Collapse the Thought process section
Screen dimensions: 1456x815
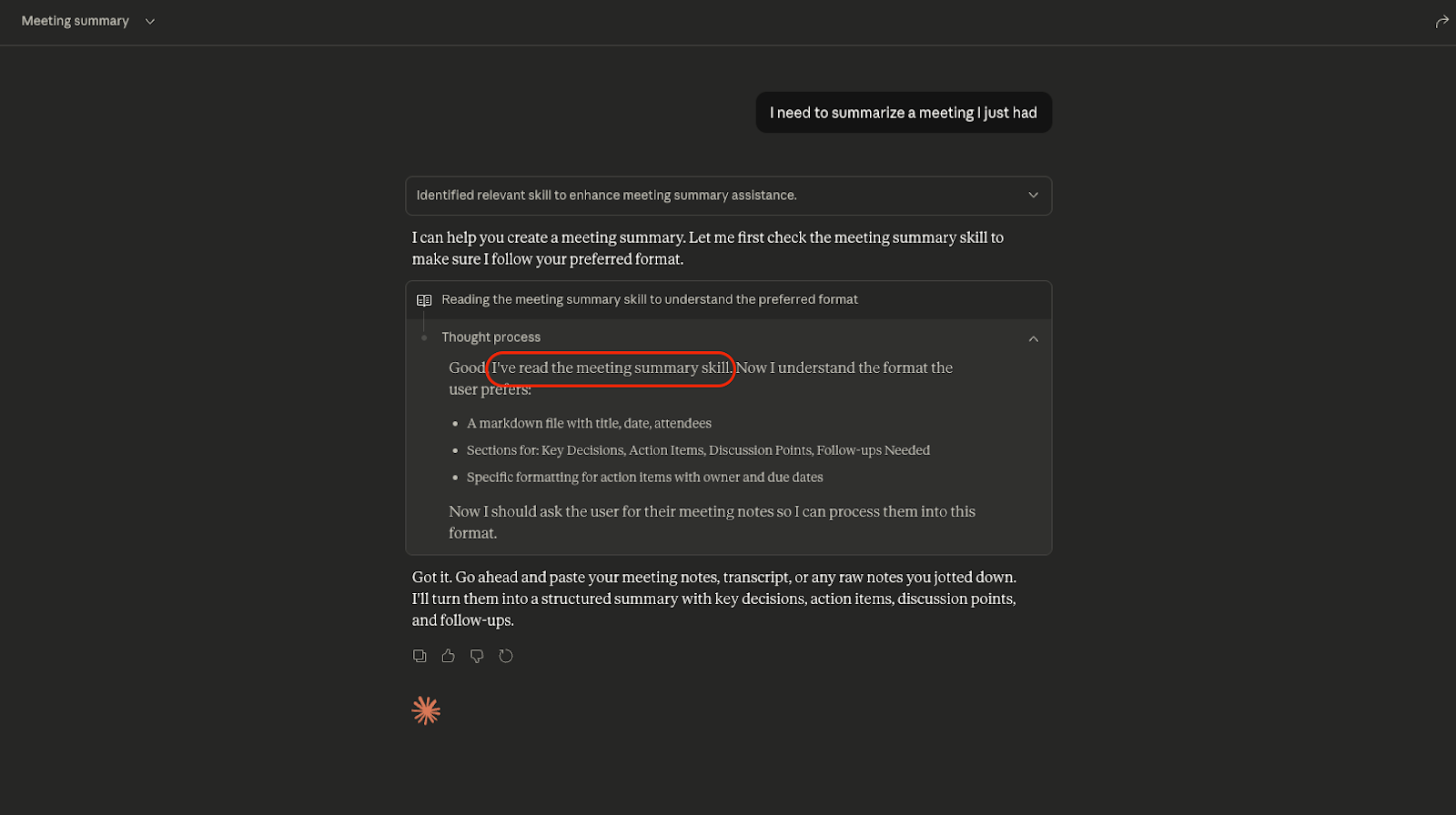1033,338
